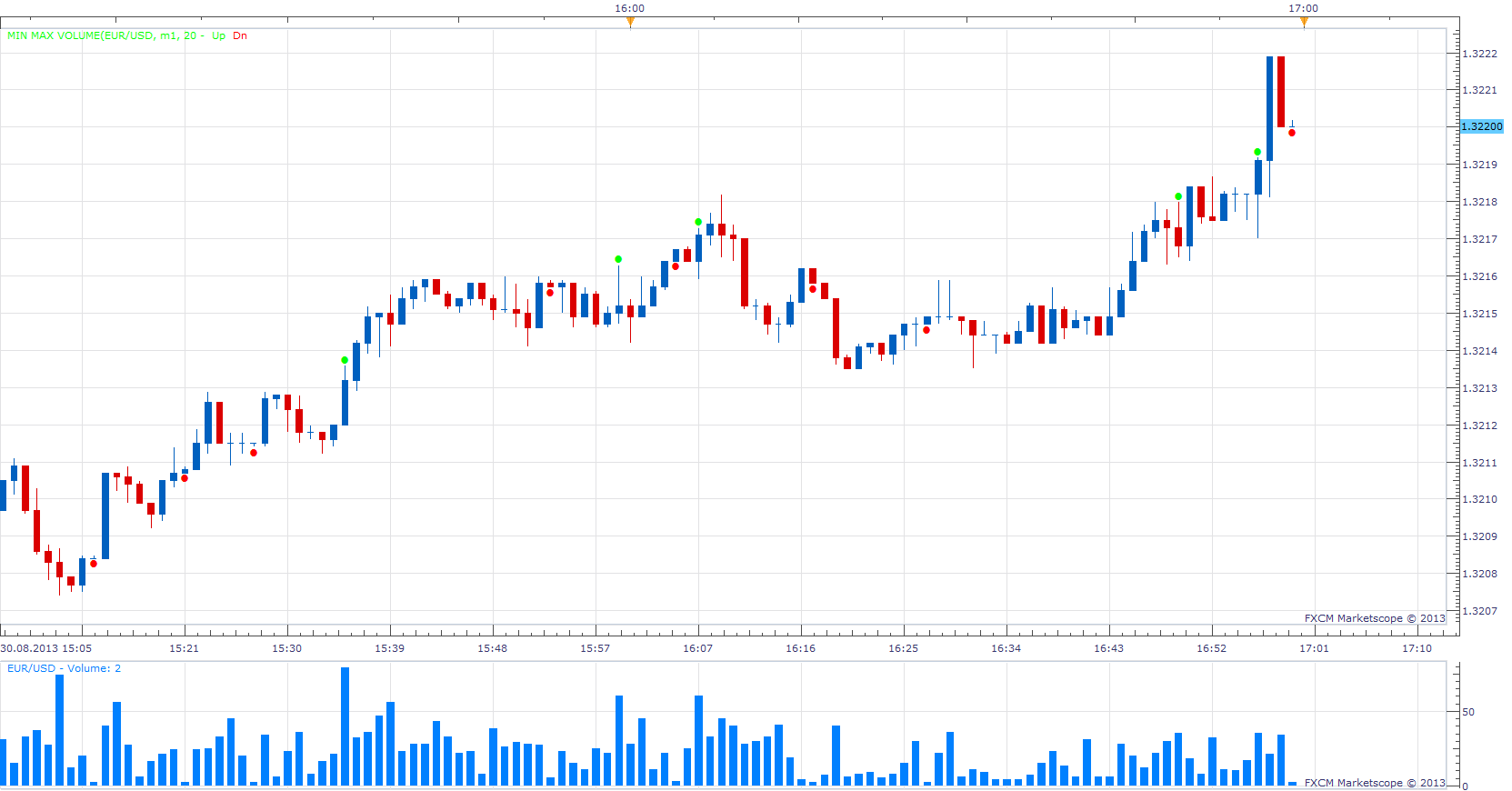Click the 16:25 time axis label
The width and height of the screenshot is (1512, 791).
click(903, 648)
